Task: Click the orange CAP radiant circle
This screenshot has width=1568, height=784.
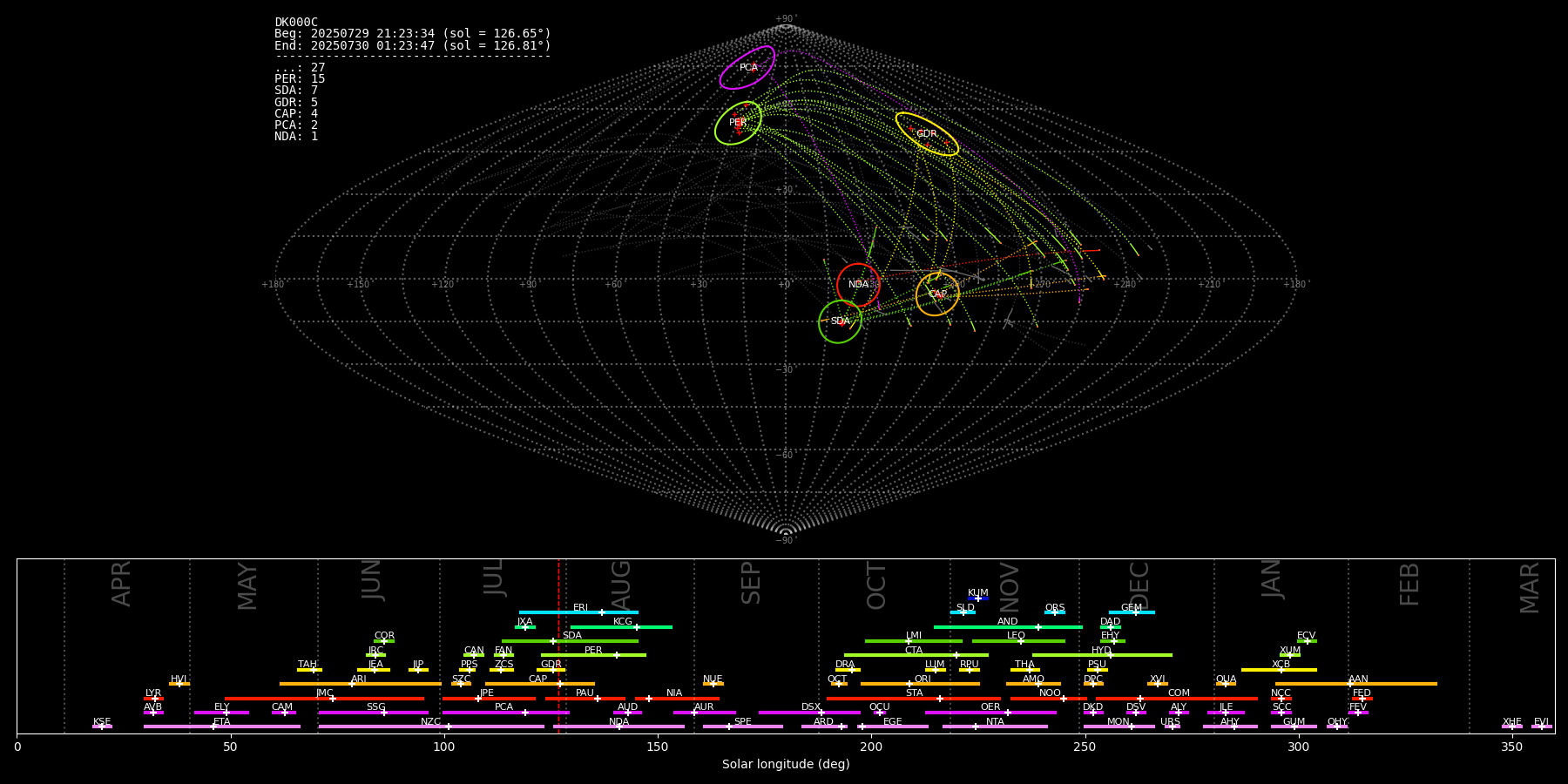Action: [x=937, y=294]
